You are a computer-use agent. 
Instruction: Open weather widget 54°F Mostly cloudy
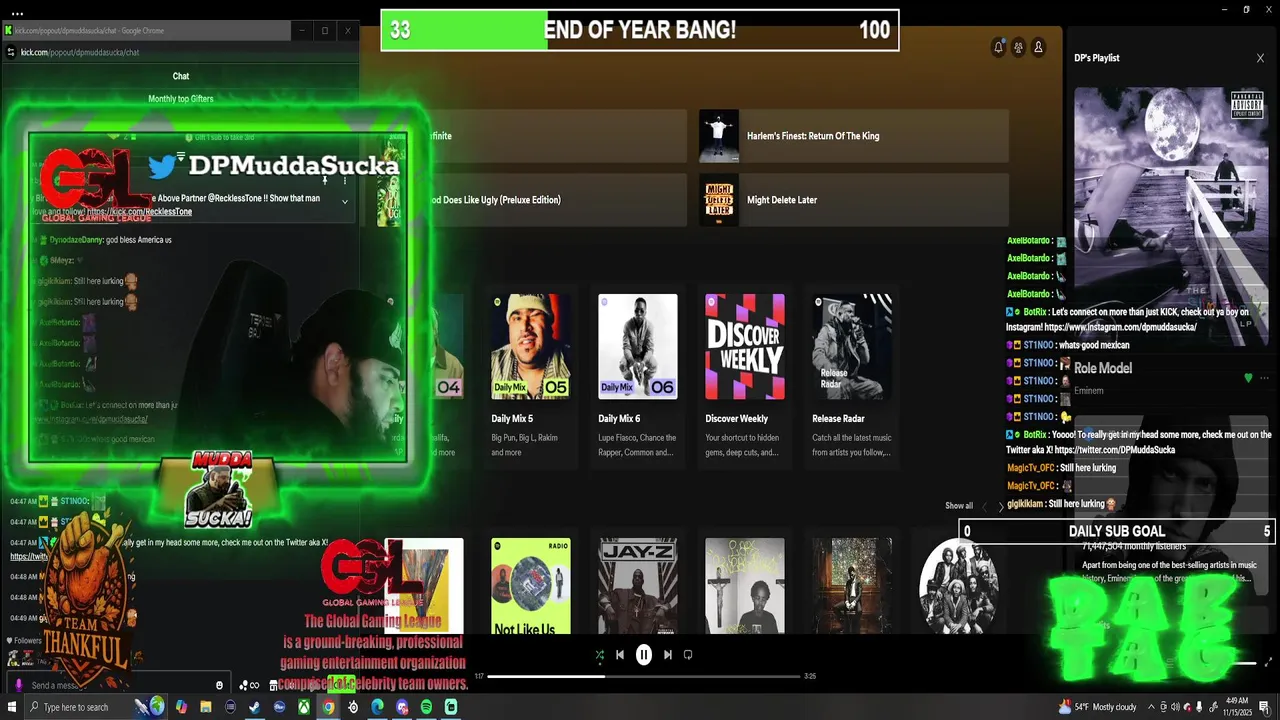pos(1098,707)
